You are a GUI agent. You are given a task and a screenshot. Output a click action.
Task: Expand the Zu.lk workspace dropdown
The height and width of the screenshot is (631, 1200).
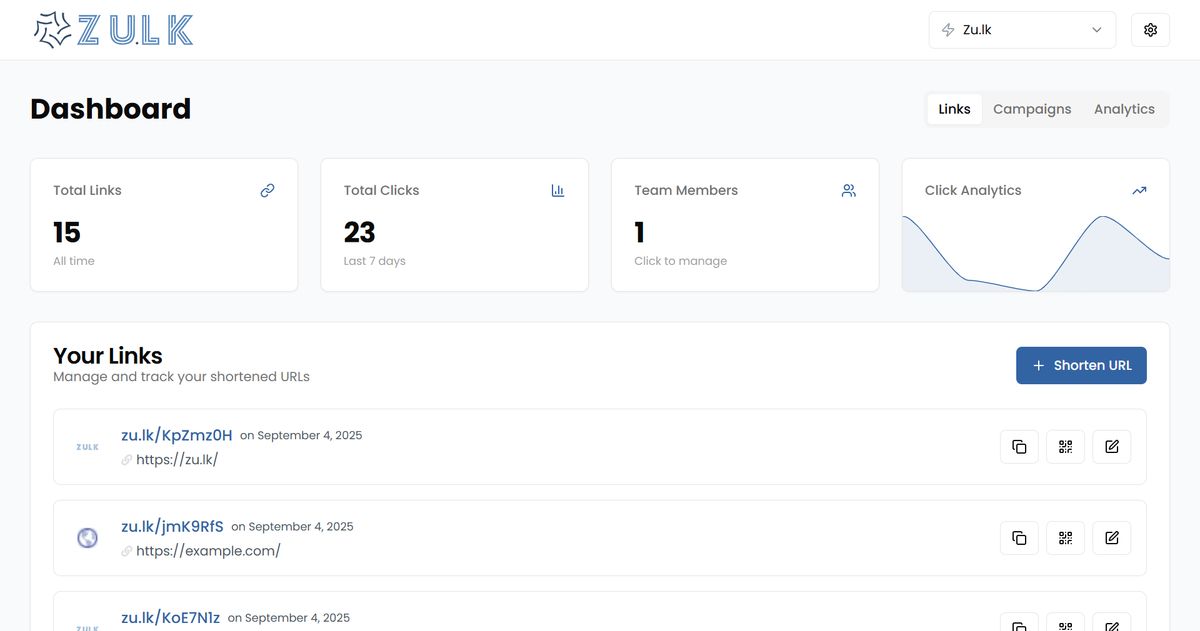tap(1021, 30)
